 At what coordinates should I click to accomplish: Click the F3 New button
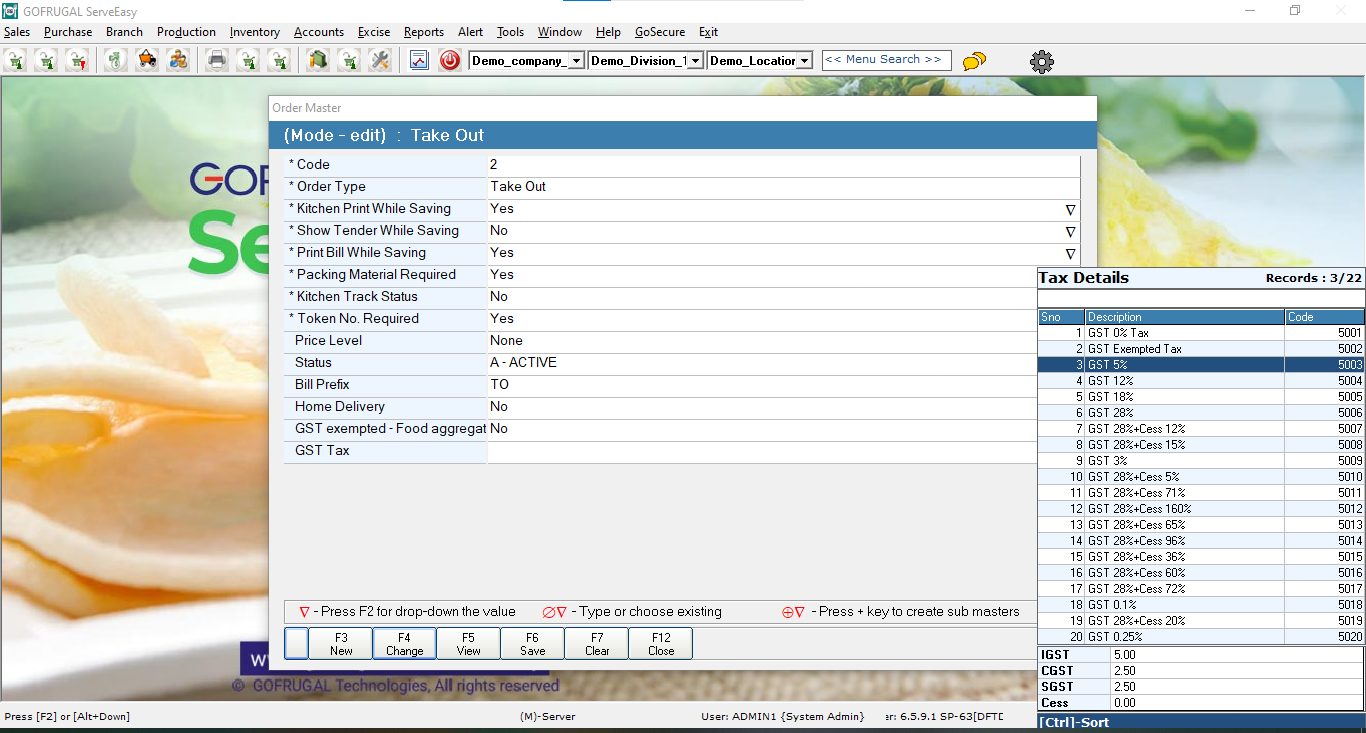[x=341, y=644]
